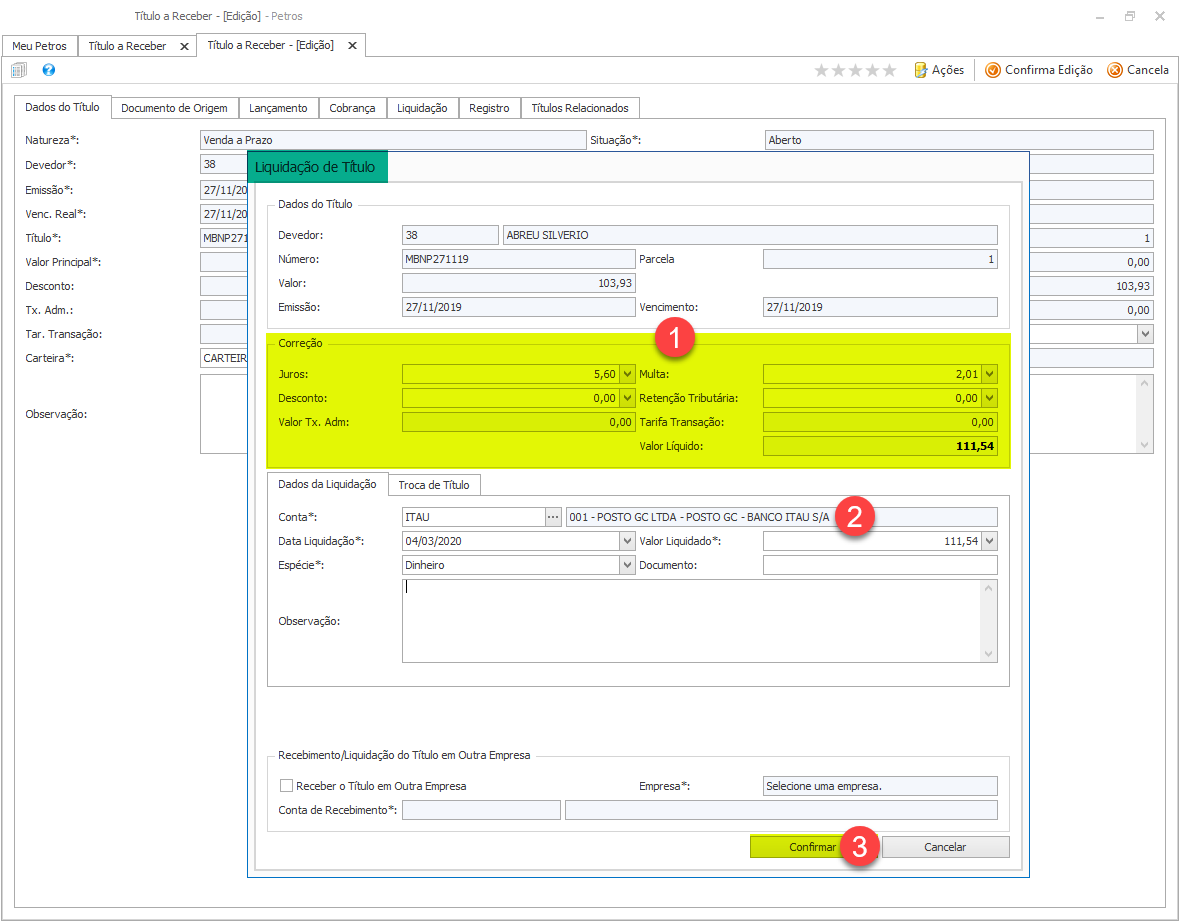Click the Empresa field 'Selecione uma empresa.'
This screenshot has width=1180, height=922.
pos(880,786)
